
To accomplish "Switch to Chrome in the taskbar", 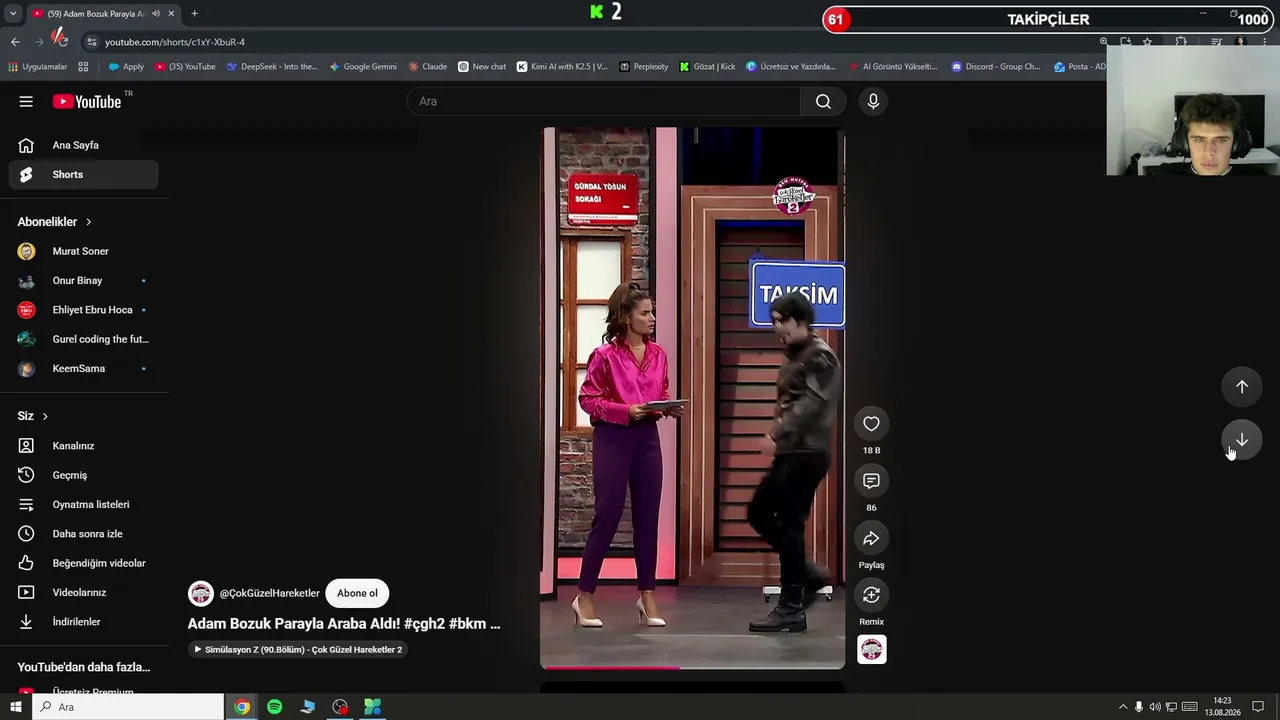I will point(242,707).
